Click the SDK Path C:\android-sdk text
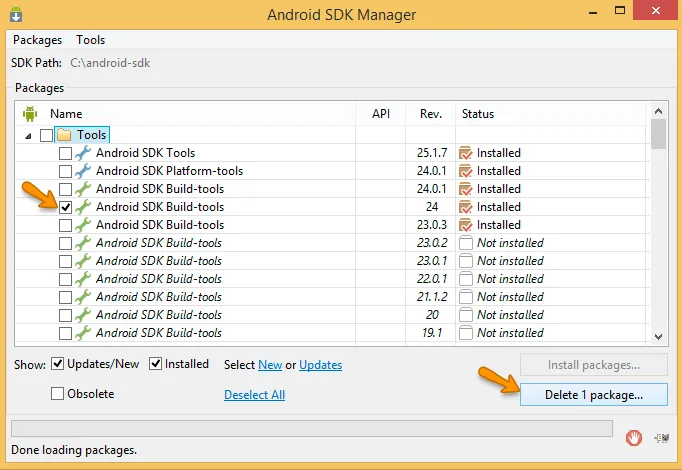The image size is (682, 470). pyautogui.click(x=110, y=63)
